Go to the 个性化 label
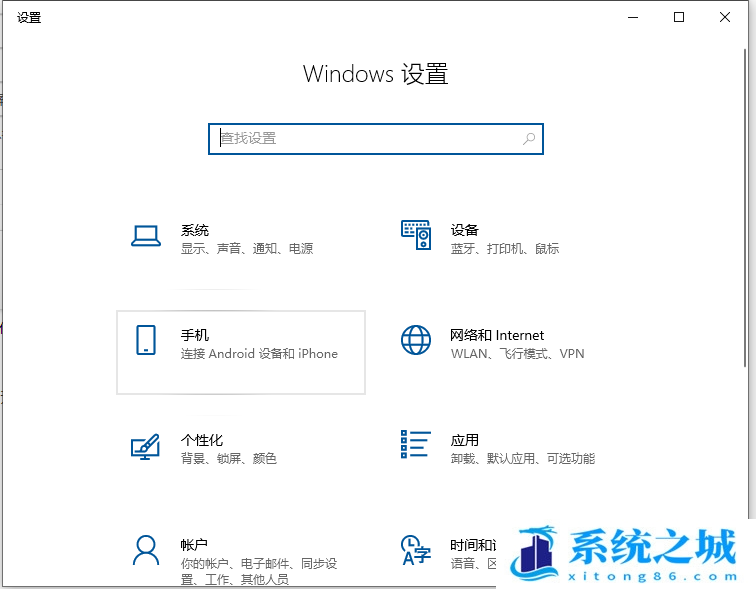The image size is (756, 589). coord(202,440)
